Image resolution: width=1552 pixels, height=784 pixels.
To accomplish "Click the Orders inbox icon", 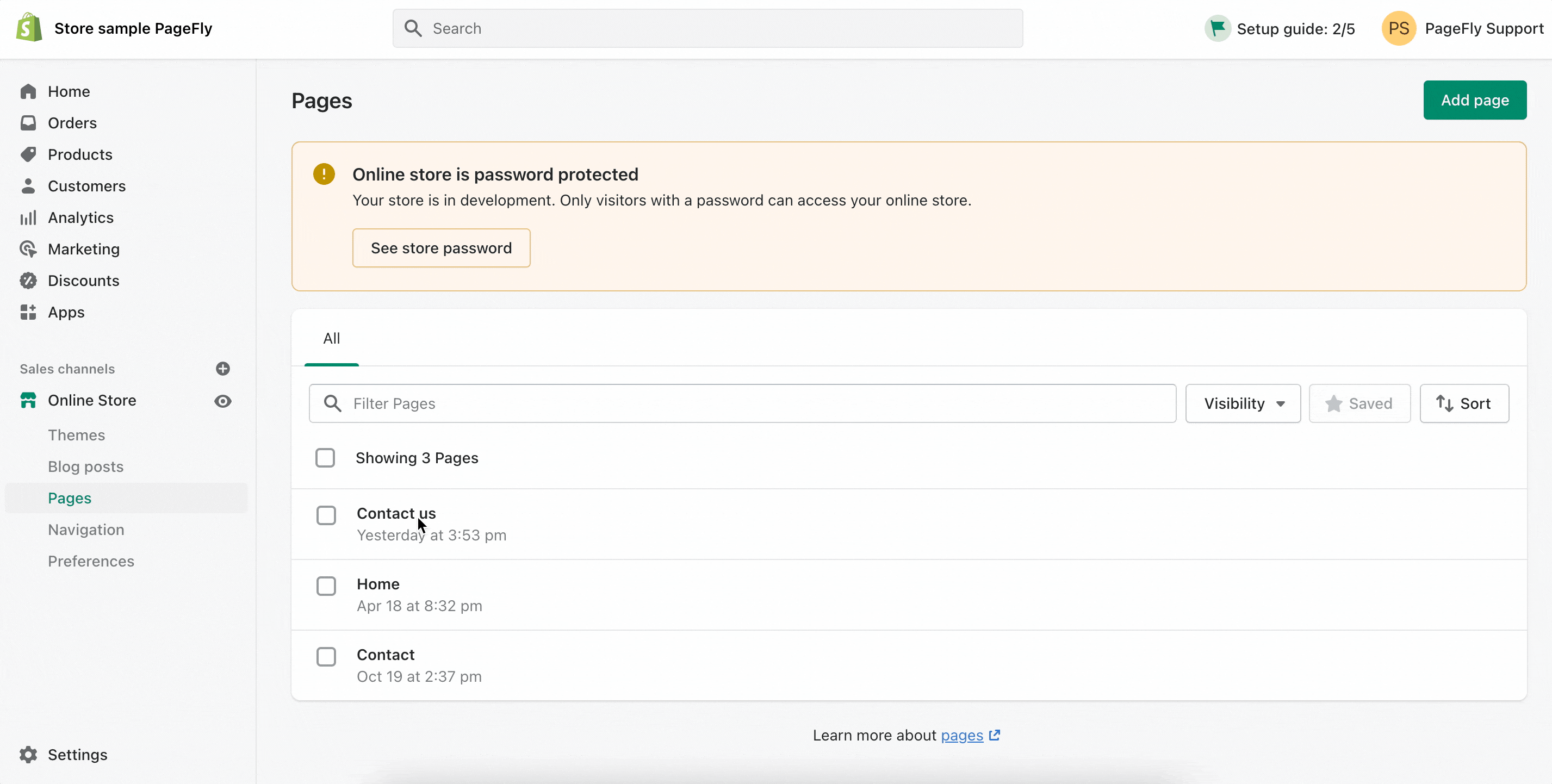I will (28, 123).
